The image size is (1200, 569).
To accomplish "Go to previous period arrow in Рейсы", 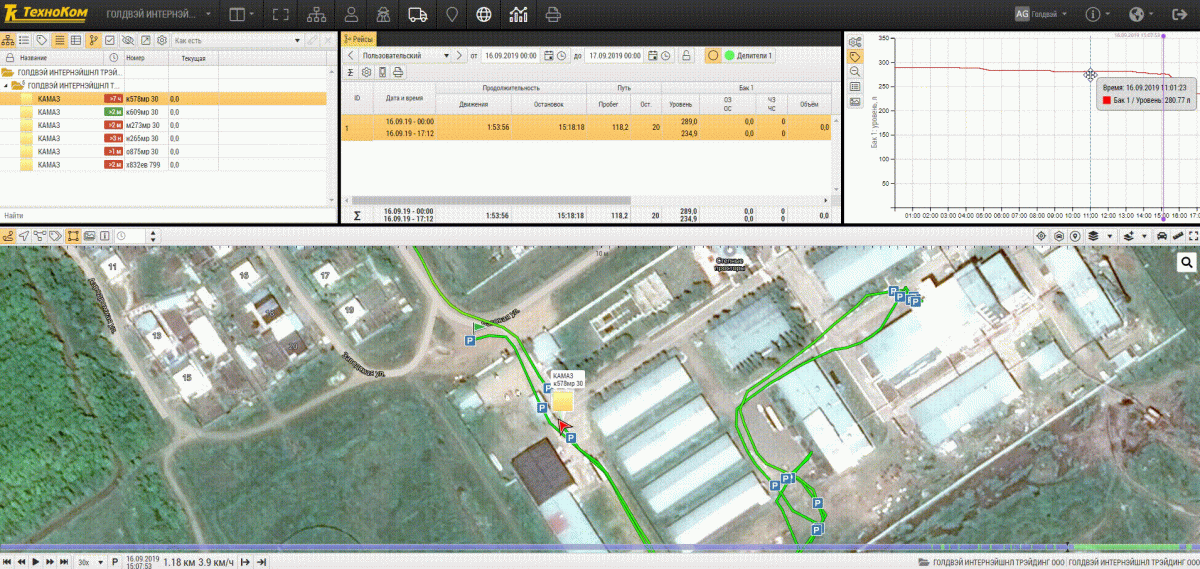I will click(351, 56).
